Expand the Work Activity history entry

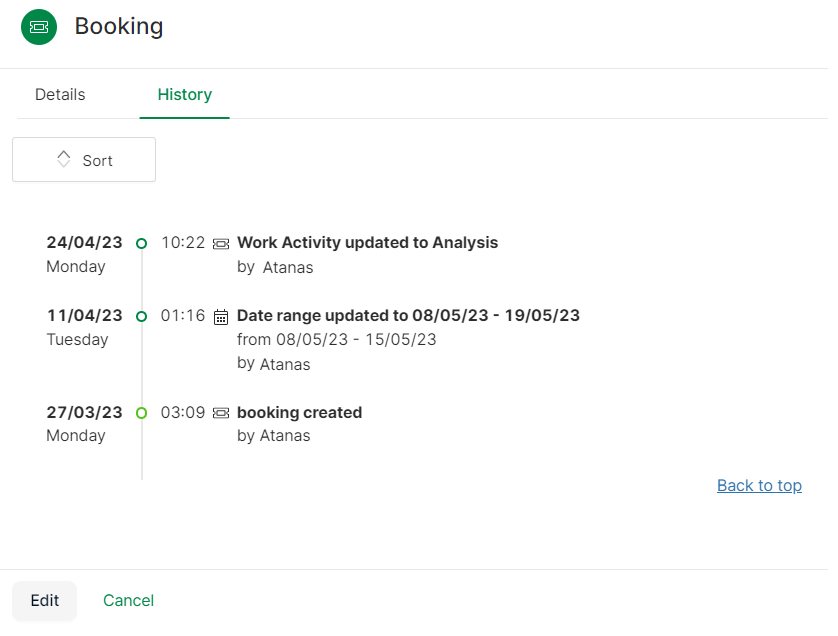coord(366,243)
